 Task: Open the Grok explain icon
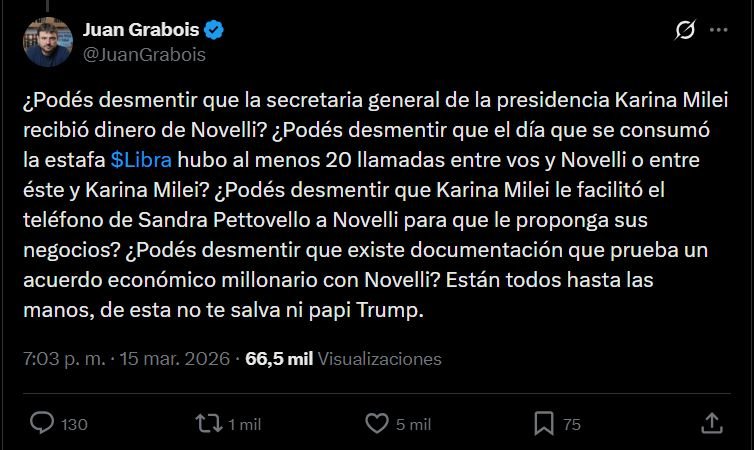point(685,31)
